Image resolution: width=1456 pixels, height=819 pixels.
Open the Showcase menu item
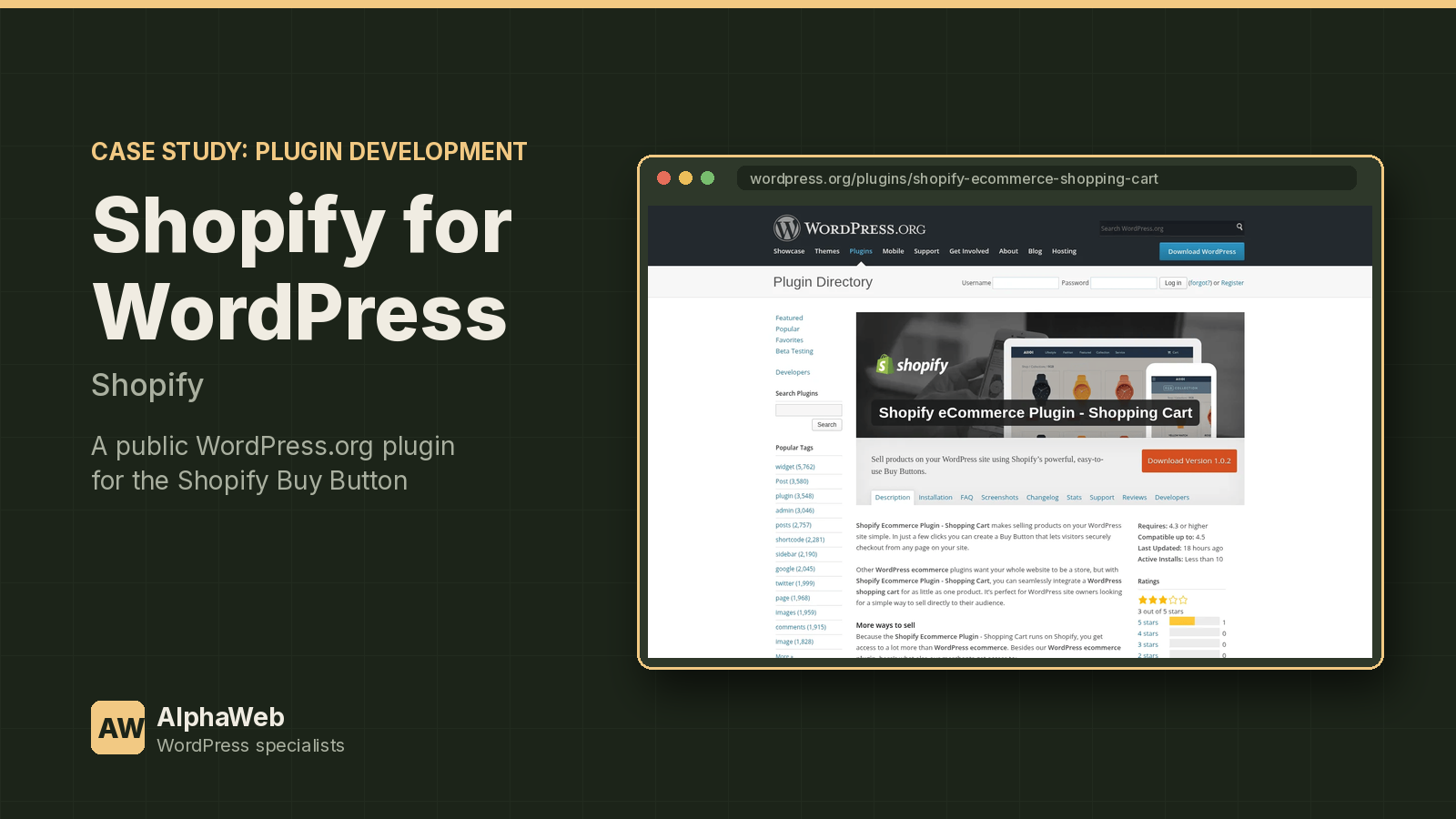pos(789,251)
